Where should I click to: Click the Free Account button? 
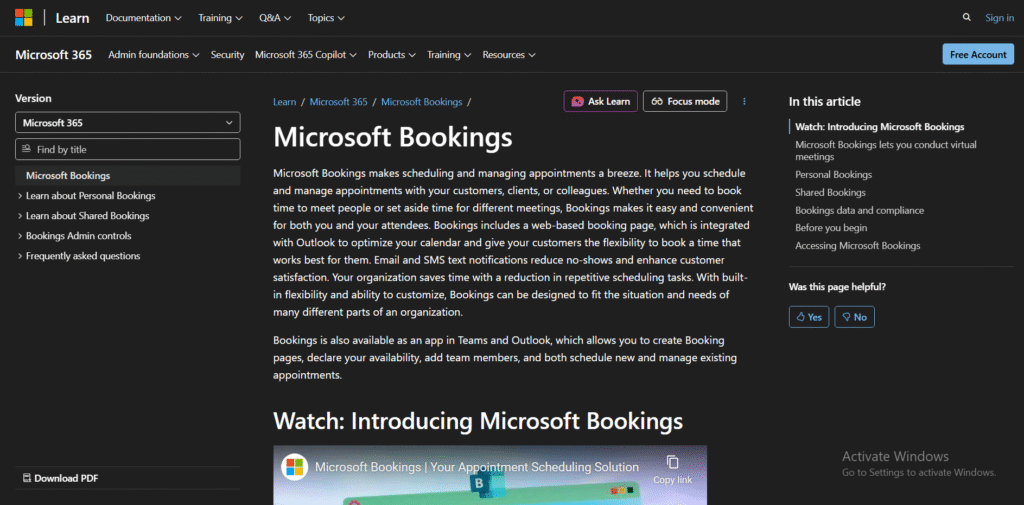point(977,55)
